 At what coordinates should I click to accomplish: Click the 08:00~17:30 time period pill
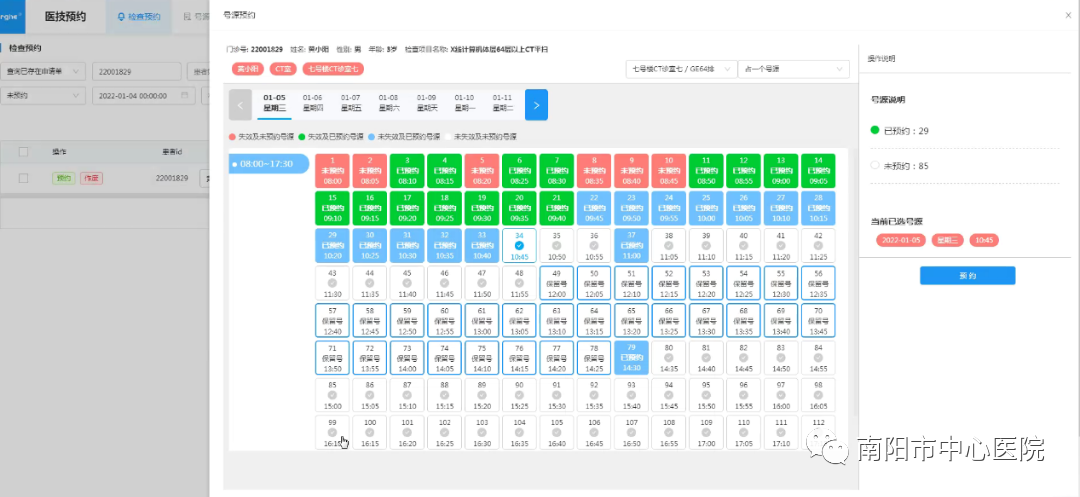(269, 164)
